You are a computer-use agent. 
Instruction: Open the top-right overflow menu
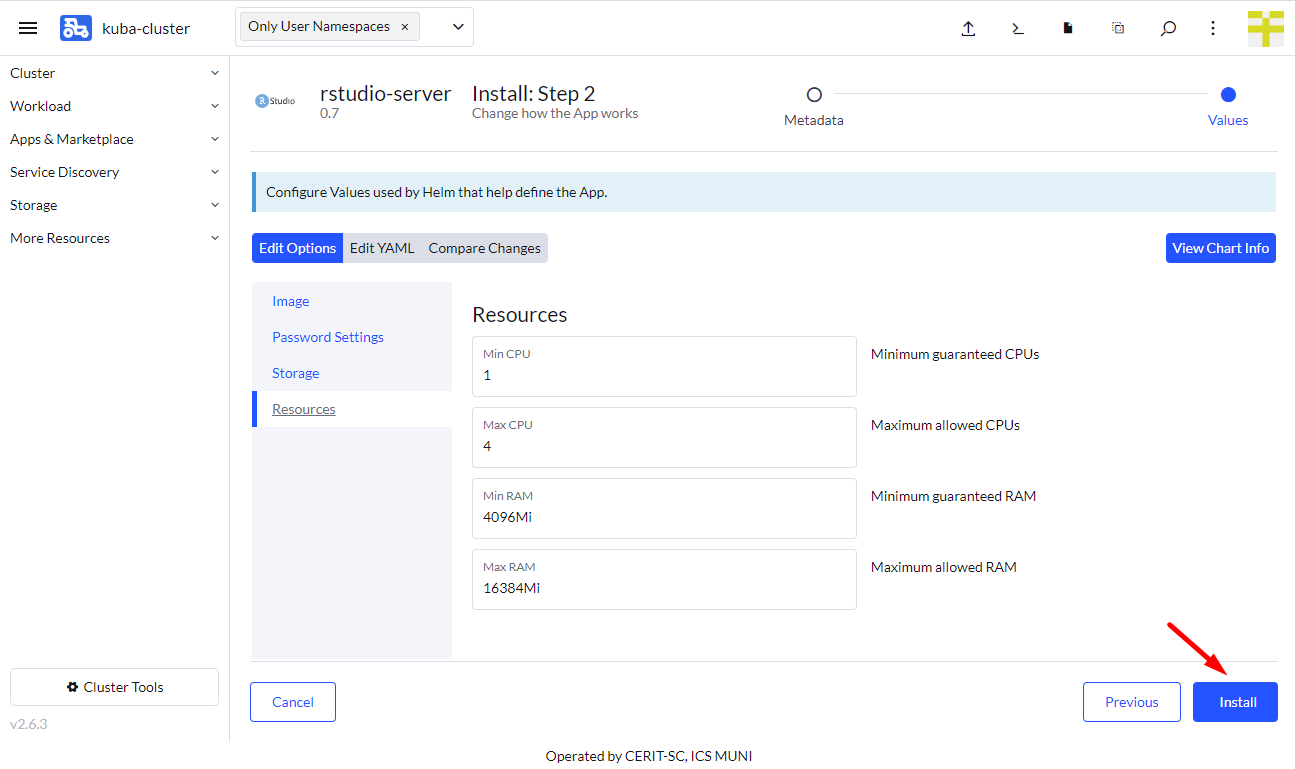(1212, 28)
